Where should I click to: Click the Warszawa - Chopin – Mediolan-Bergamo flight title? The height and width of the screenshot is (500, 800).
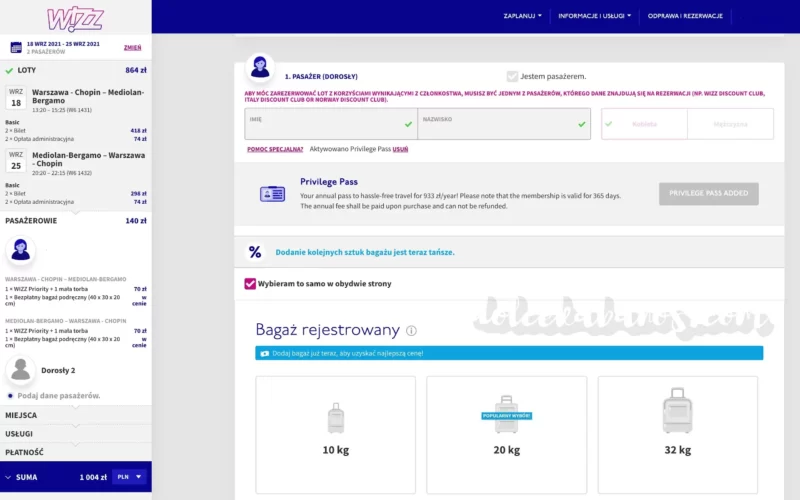click(x=88, y=96)
